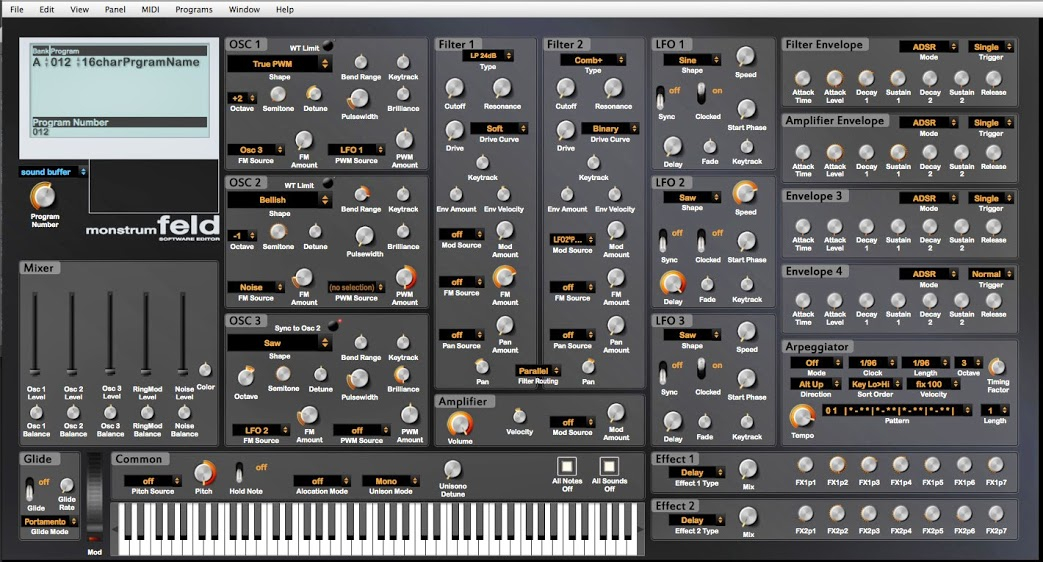Open the File menu
Viewport: 1043px width, 562px height.
pyautogui.click(x=17, y=9)
